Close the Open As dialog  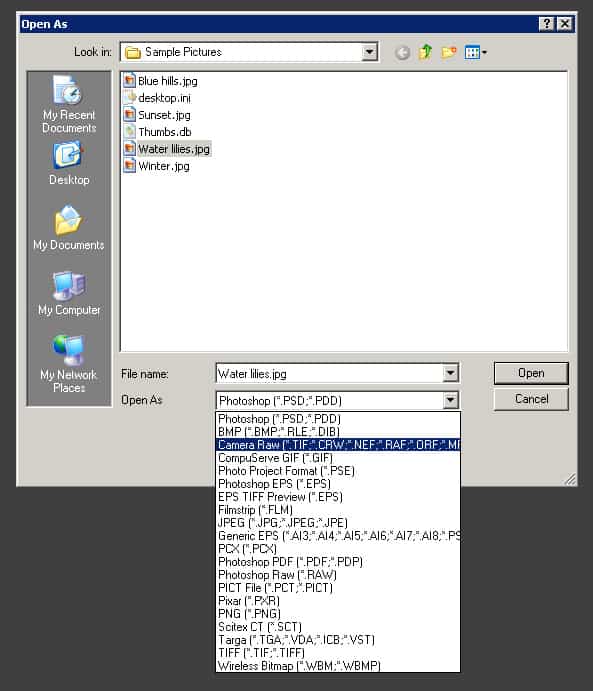click(565, 23)
